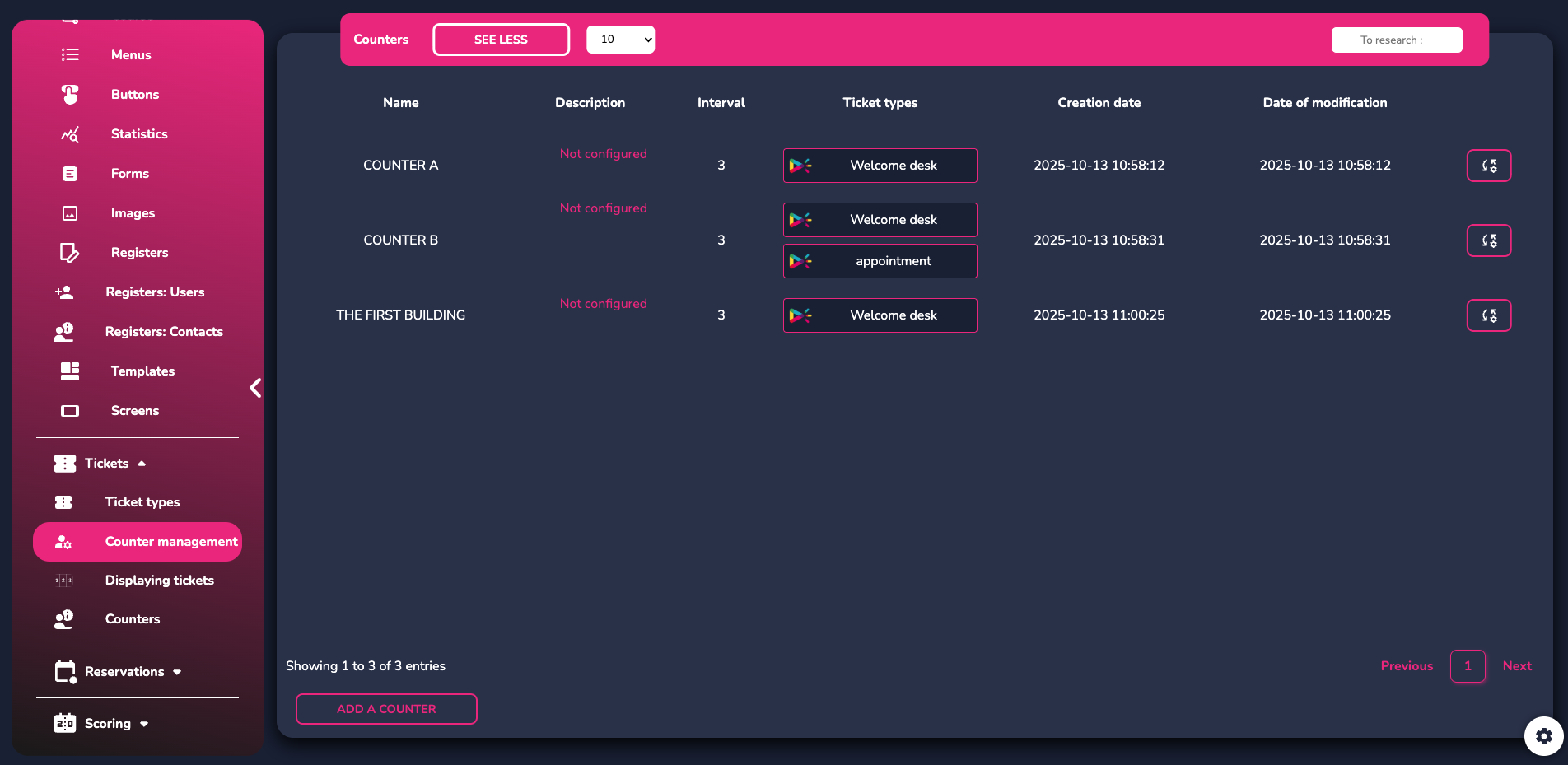Click the Registers: Users add-person icon
This screenshot has height=765, width=1568.
click(64, 292)
